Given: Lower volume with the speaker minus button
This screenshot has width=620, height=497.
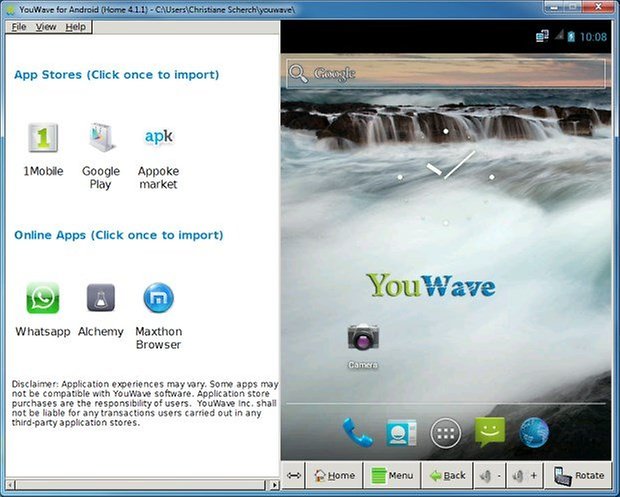Looking at the screenshot, I should 490,475.
